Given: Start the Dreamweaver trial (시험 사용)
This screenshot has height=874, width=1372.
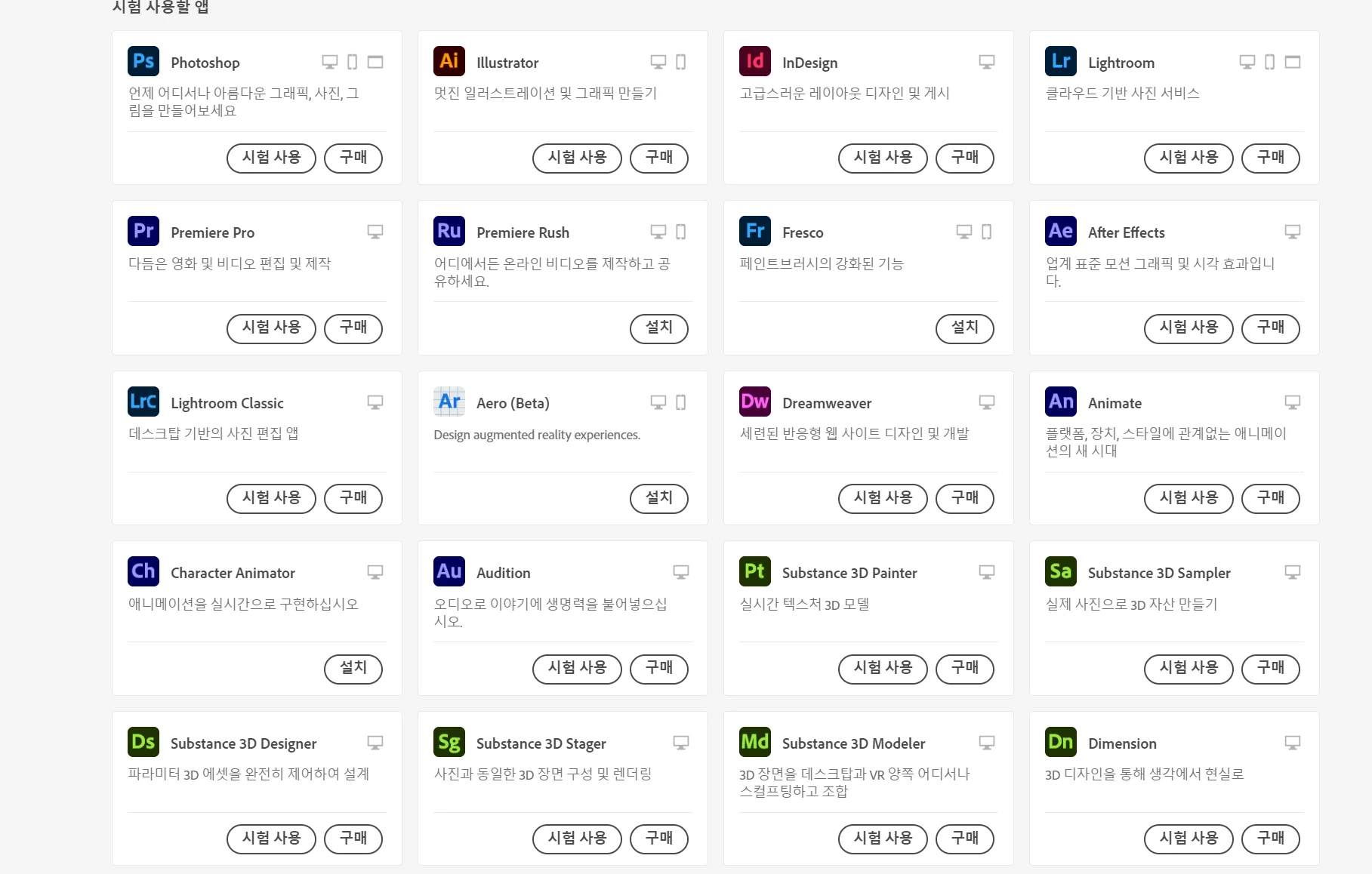Looking at the screenshot, I should (883, 498).
